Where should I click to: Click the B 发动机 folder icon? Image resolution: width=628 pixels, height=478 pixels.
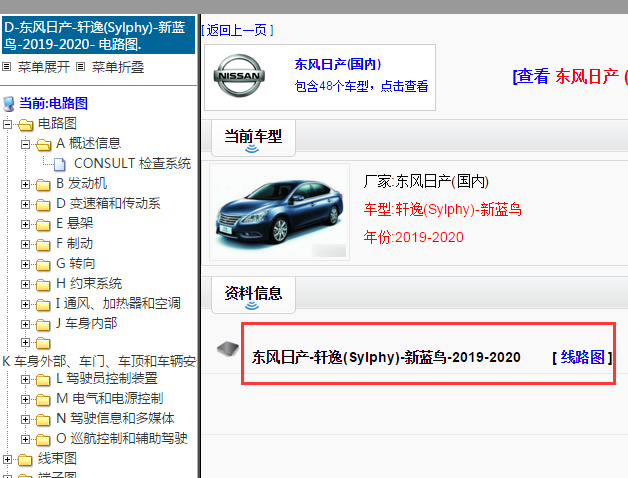point(43,185)
